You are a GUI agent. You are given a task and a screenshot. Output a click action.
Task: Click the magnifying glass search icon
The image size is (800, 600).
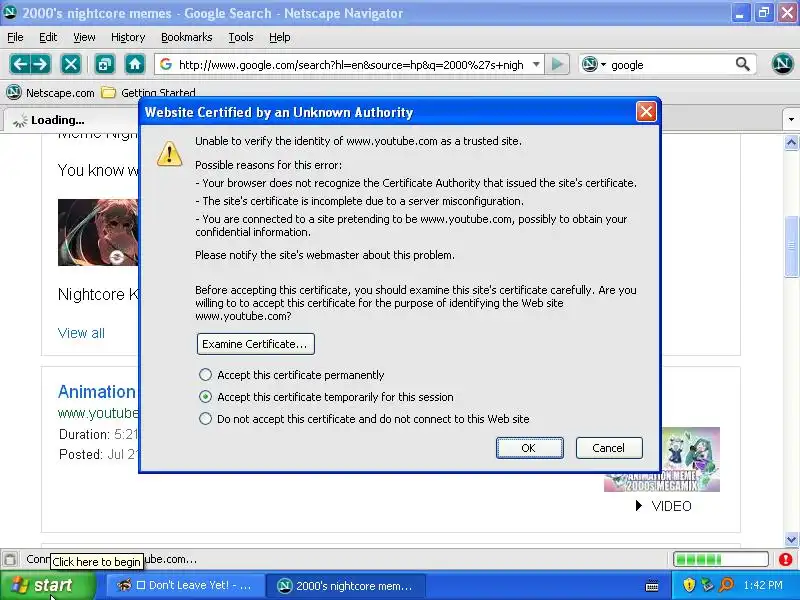[x=743, y=64]
